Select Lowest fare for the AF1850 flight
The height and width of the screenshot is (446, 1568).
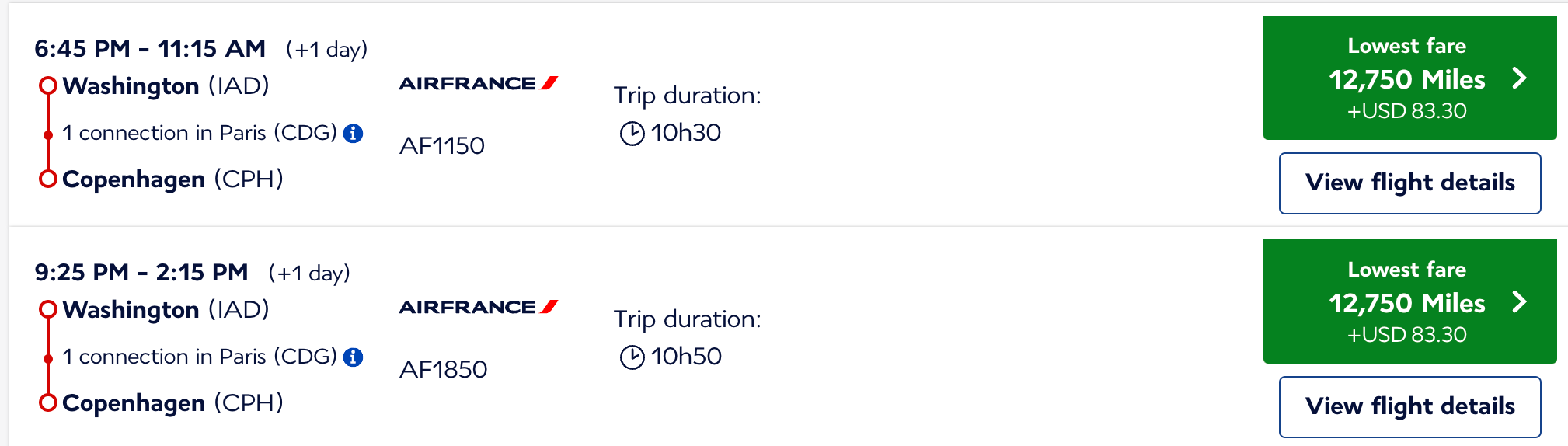pos(1410,301)
